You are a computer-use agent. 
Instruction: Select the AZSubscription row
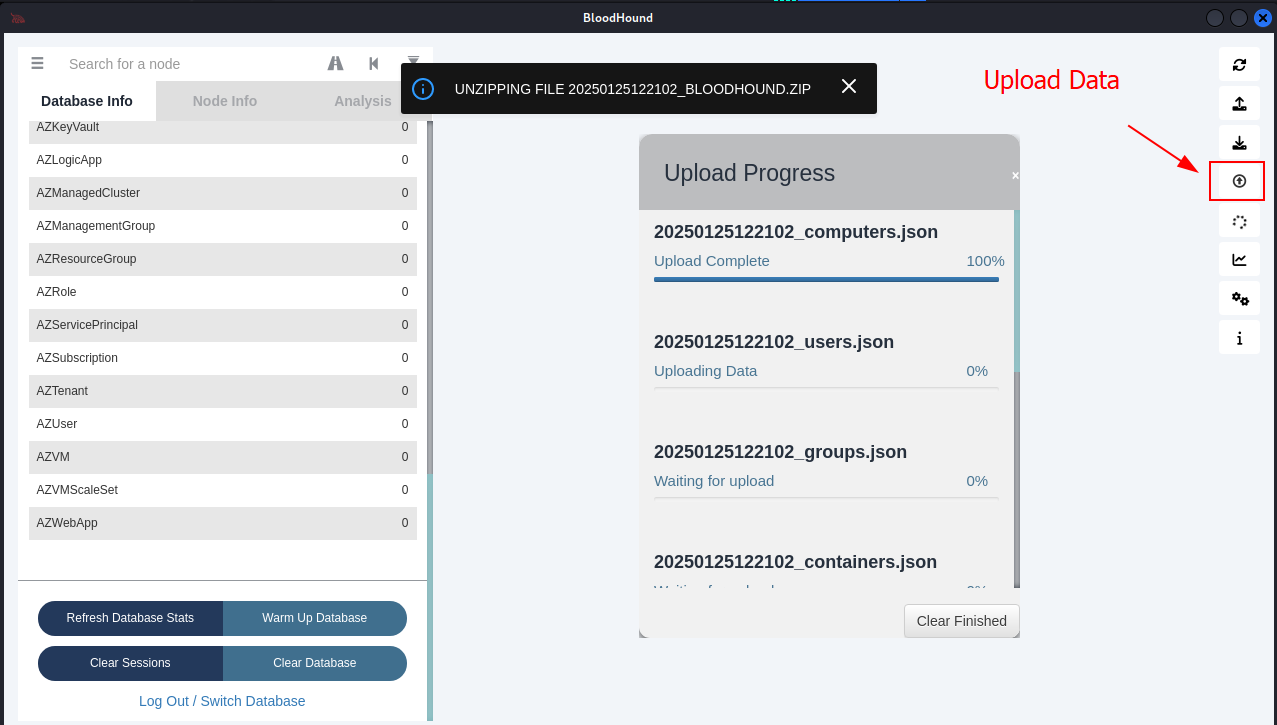tap(223, 358)
